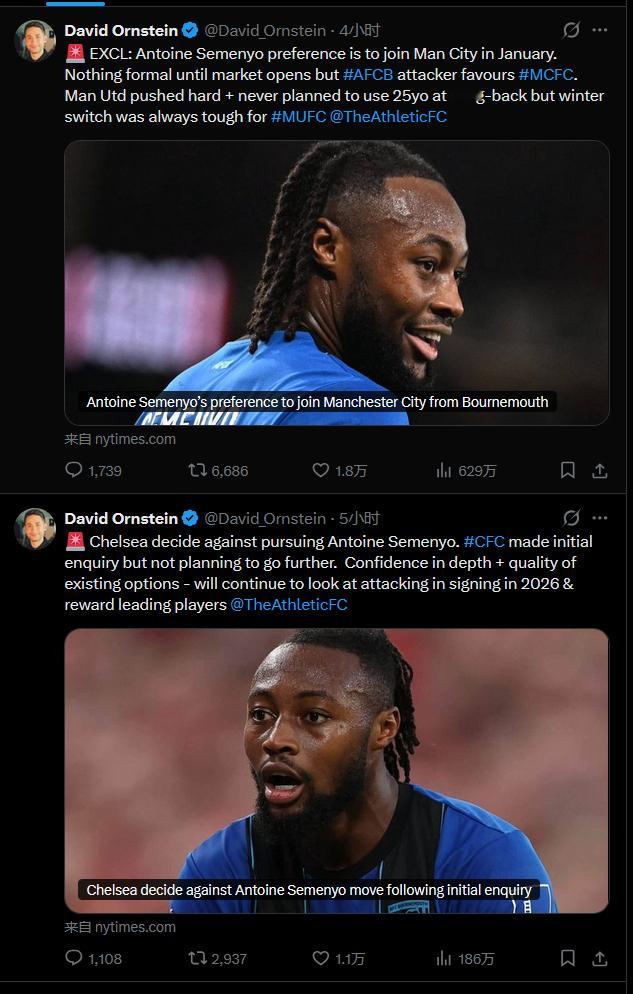Image resolution: width=633 pixels, height=994 pixels.
Task: Open more options on Chelsea tweet
Action: [x=599, y=518]
